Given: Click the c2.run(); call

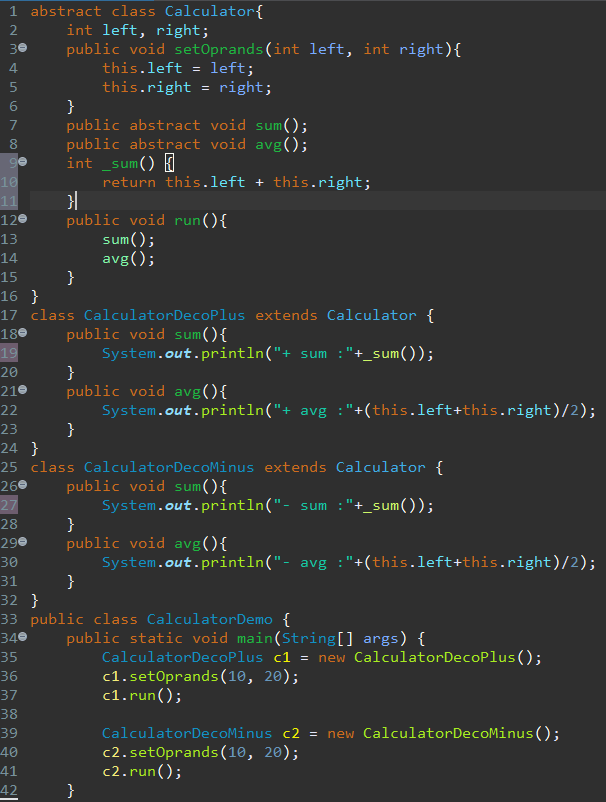Looking at the screenshot, I should click(x=142, y=771).
